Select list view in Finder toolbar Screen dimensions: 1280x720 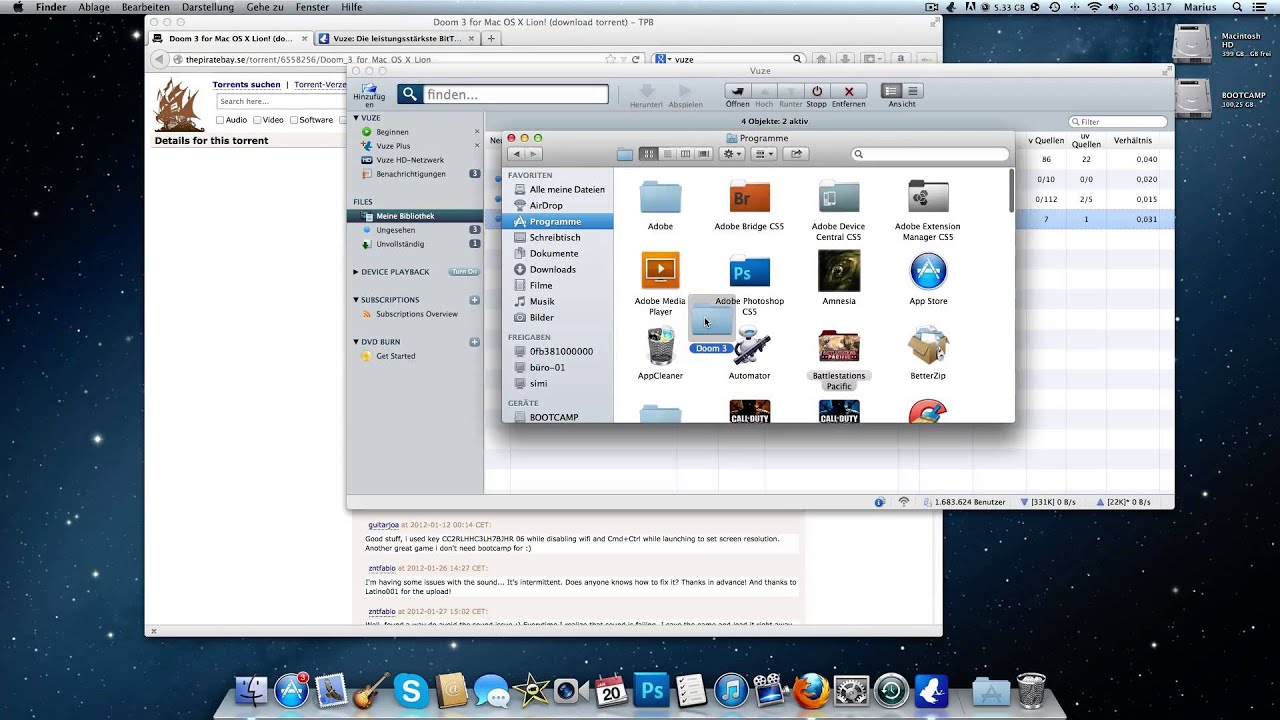point(666,154)
